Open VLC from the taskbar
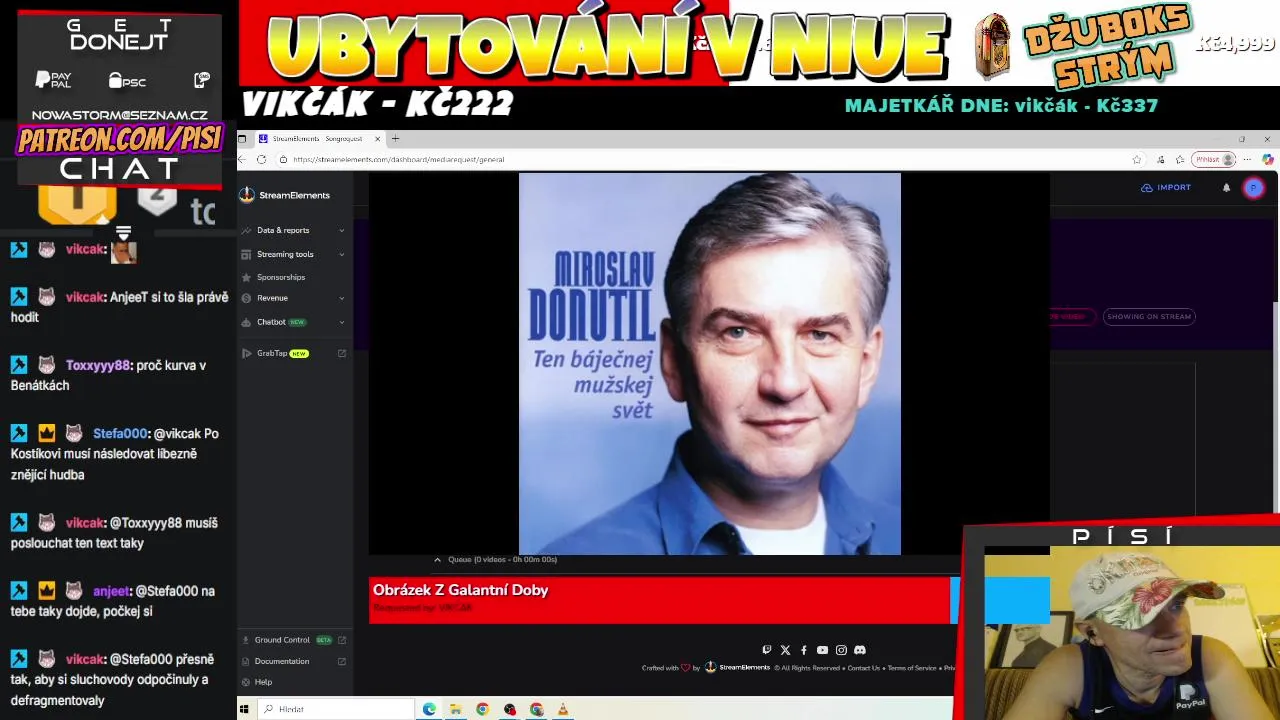Viewport: 1280px width, 720px height. 563,709
